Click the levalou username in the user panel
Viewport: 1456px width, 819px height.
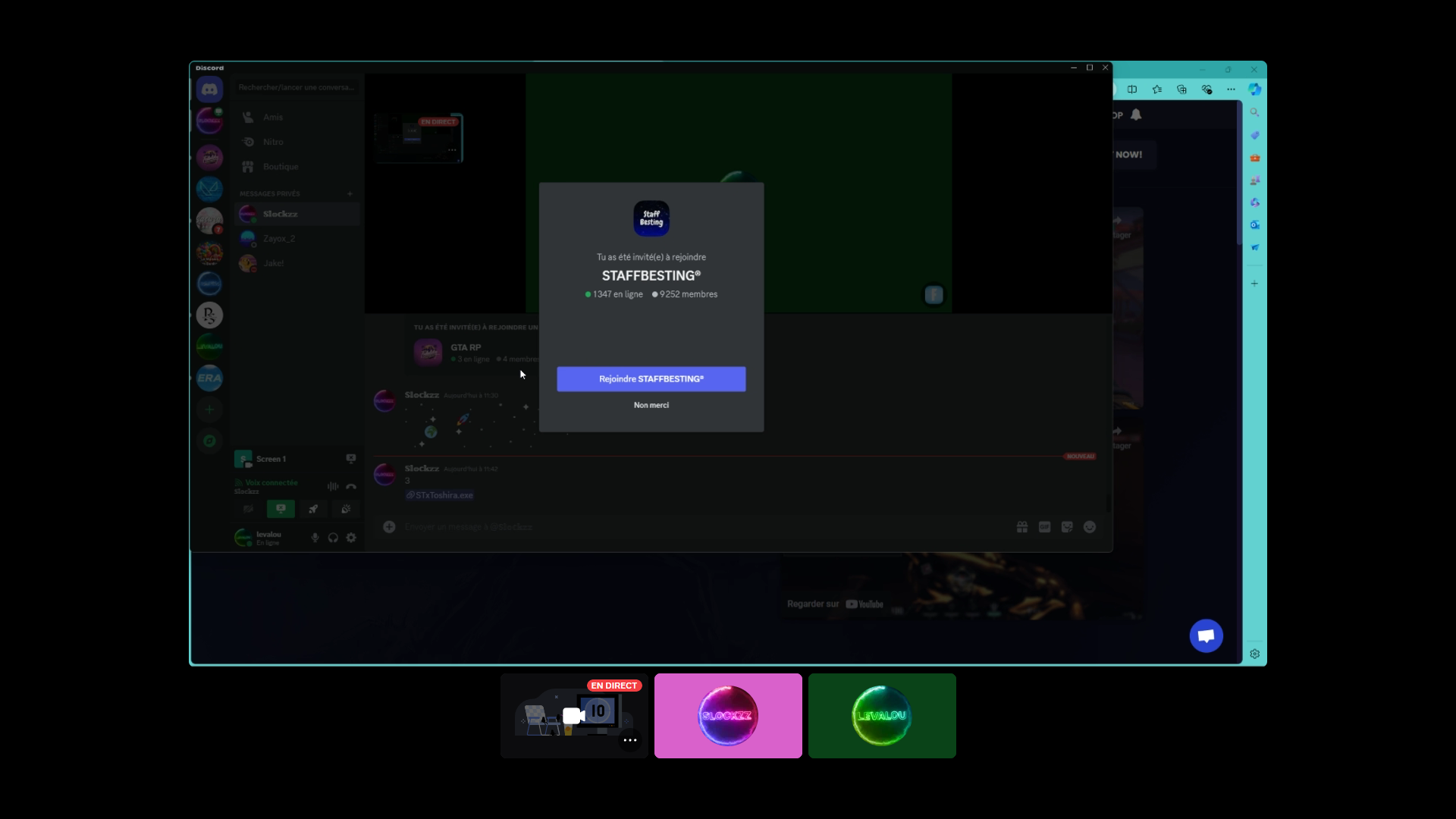coord(268,534)
